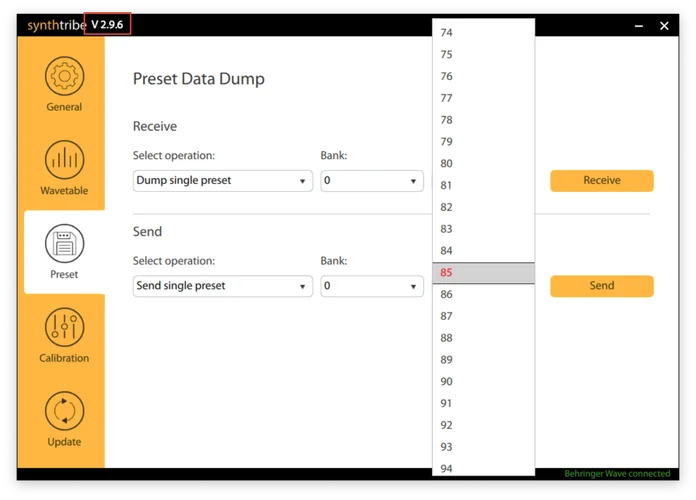
Task: Pick preset number 90 in the dropdown list
Action: (483, 381)
